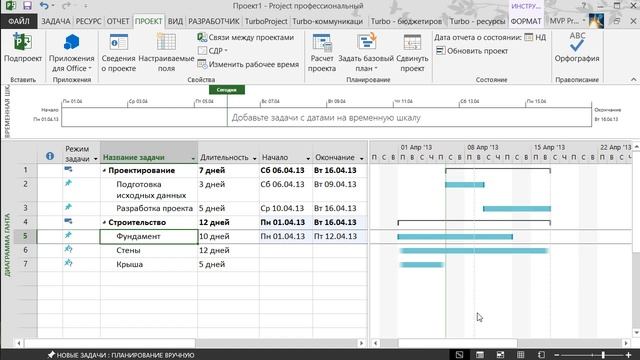The width and height of the screenshot is (640, 360).
Task: Click the task mode icon for Проектирование
Action: click(68, 169)
